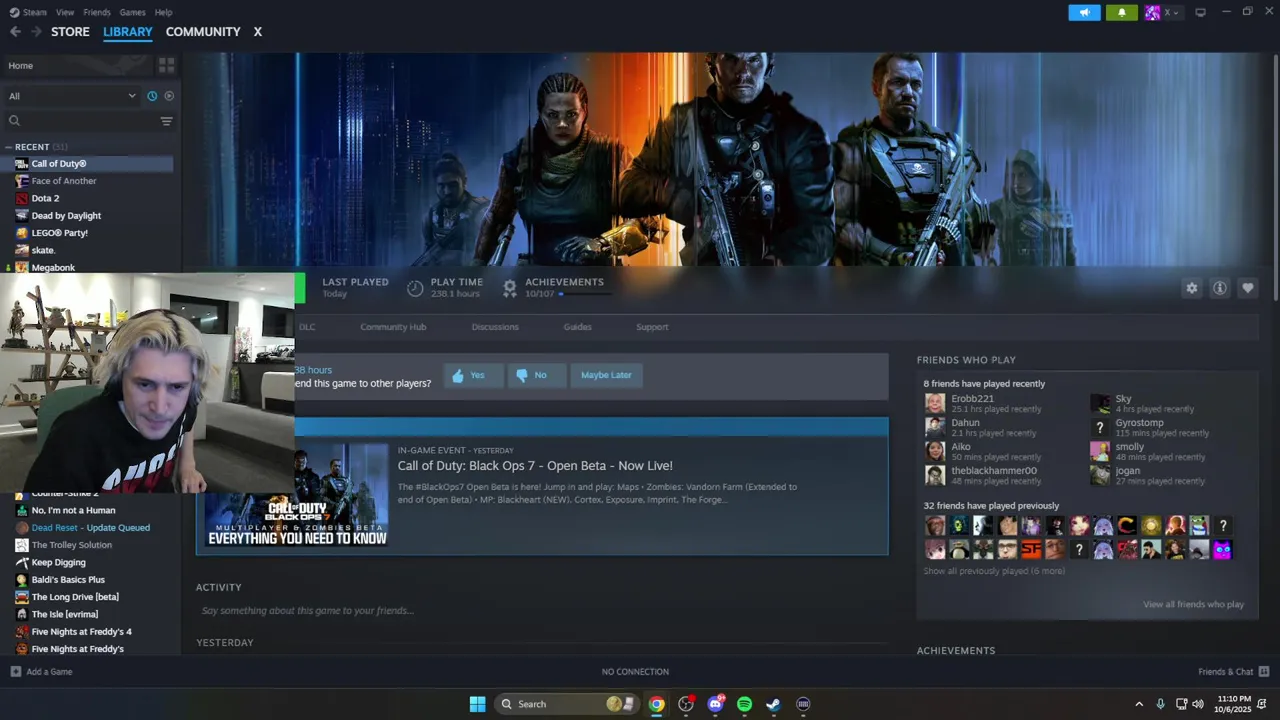Open Windows Start menu
The width and height of the screenshot is (1280, 720).
[477, 704]
